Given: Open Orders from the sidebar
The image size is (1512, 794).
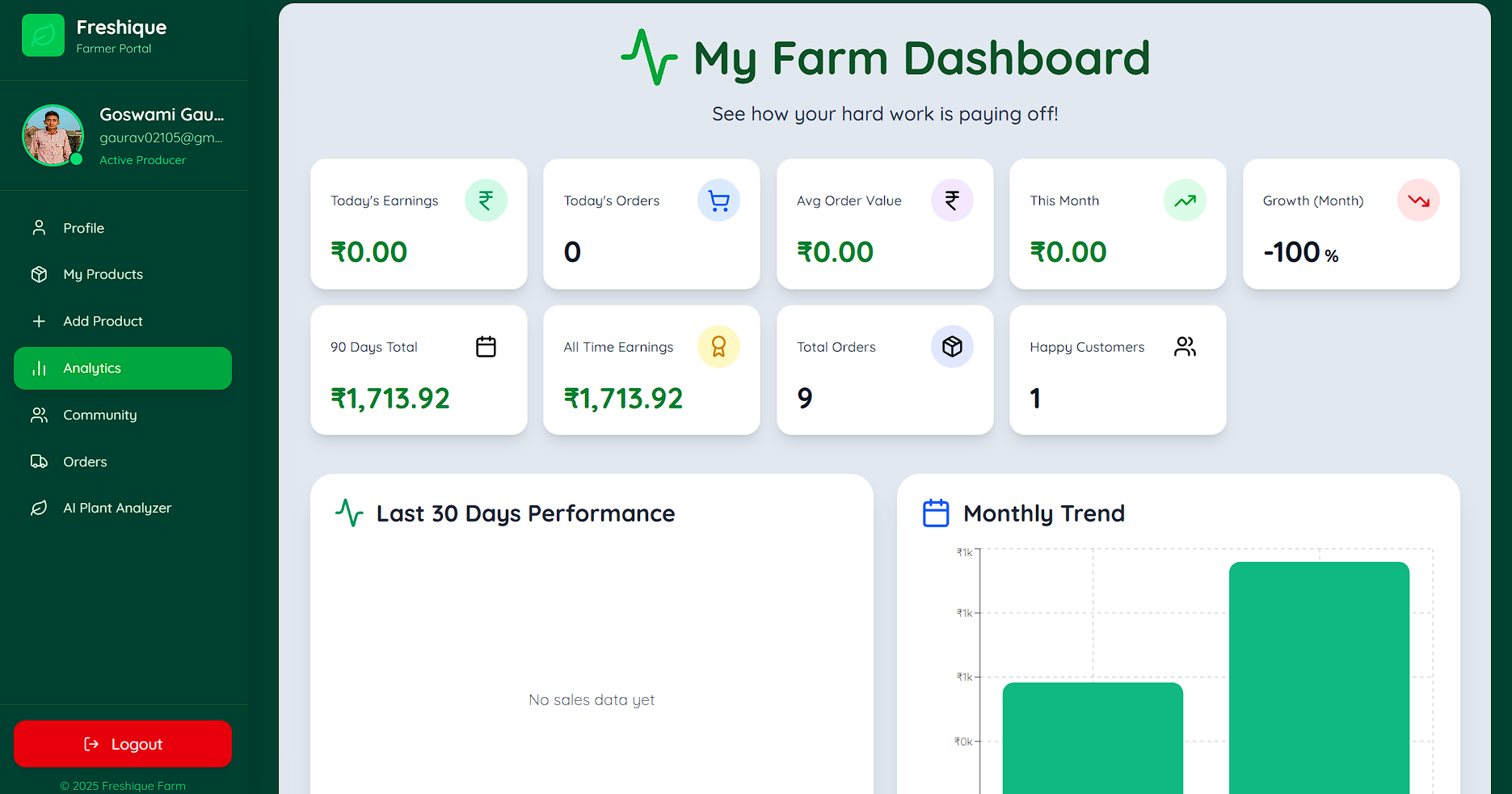Looking at the screenshot, I should (x=123, y=462).
